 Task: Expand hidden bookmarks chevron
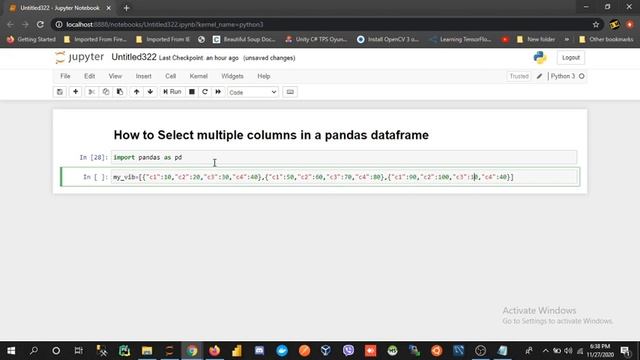(567, 40)
